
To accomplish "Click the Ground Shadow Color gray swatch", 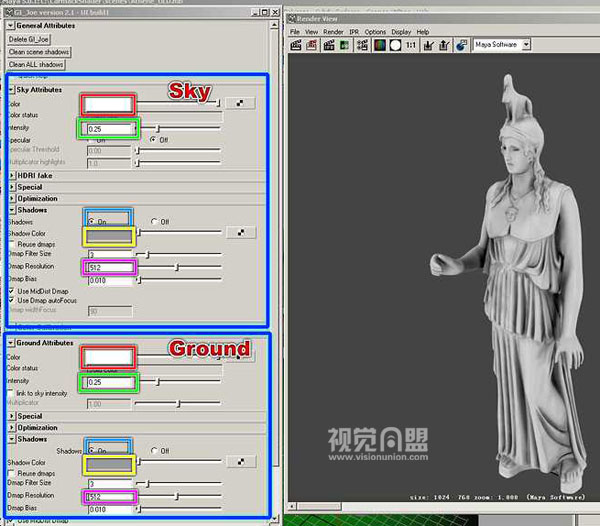I will [109, 465].
